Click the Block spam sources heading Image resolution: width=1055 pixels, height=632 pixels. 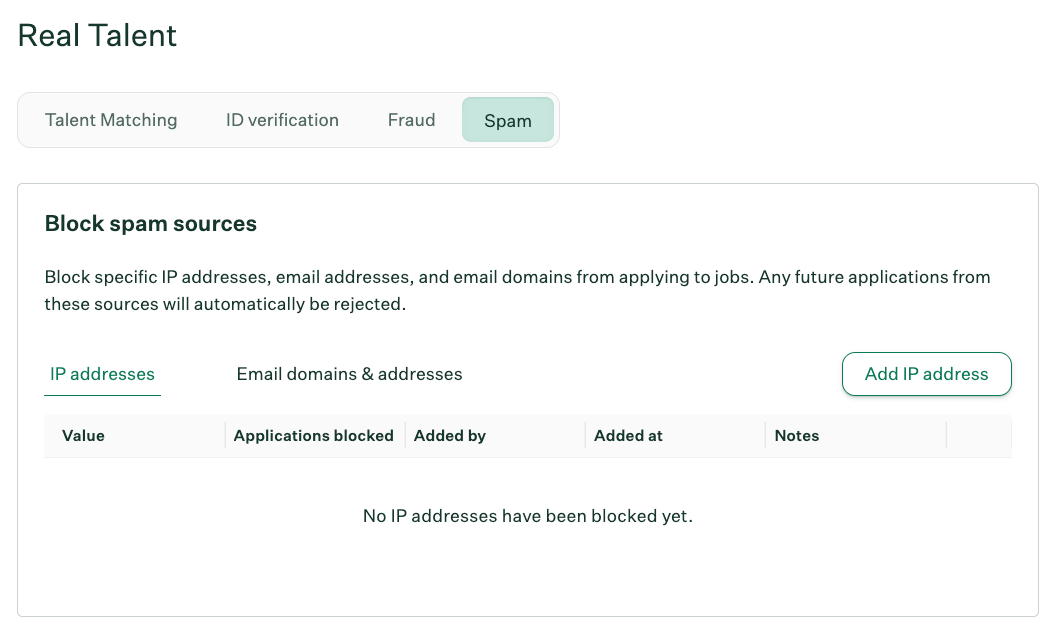click(150, 223)
